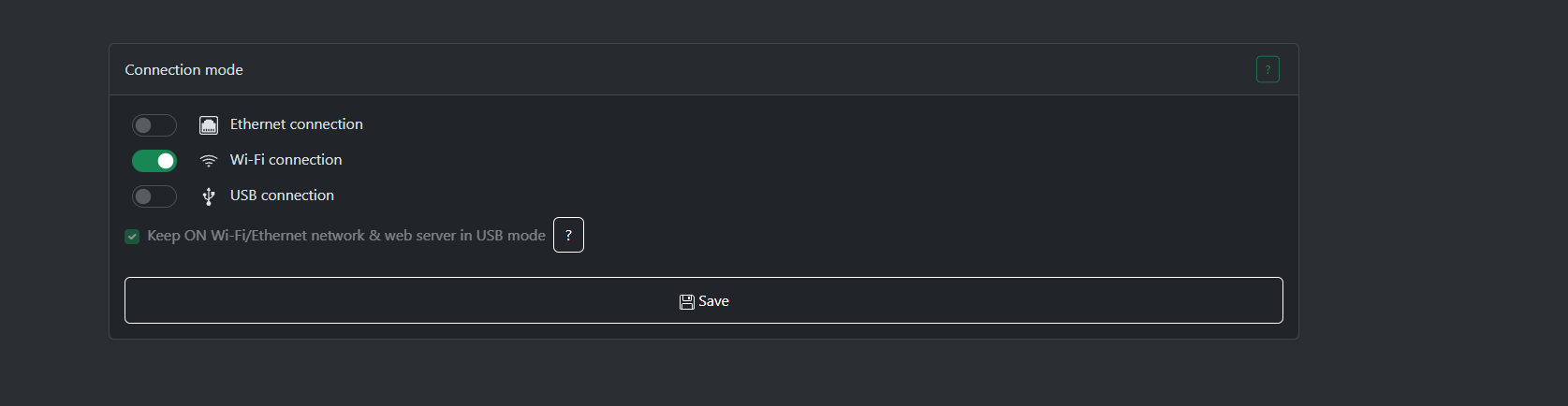The height and width of the screenshot is (406, 1568).
Task: Click the USB trident icon
Action: (x=209, y=196)
